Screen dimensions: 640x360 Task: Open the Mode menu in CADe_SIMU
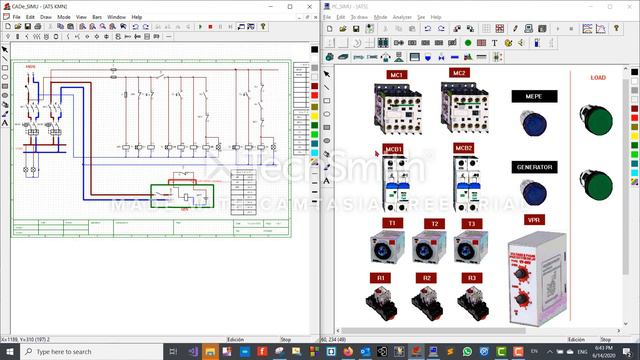tap(64, 17)
